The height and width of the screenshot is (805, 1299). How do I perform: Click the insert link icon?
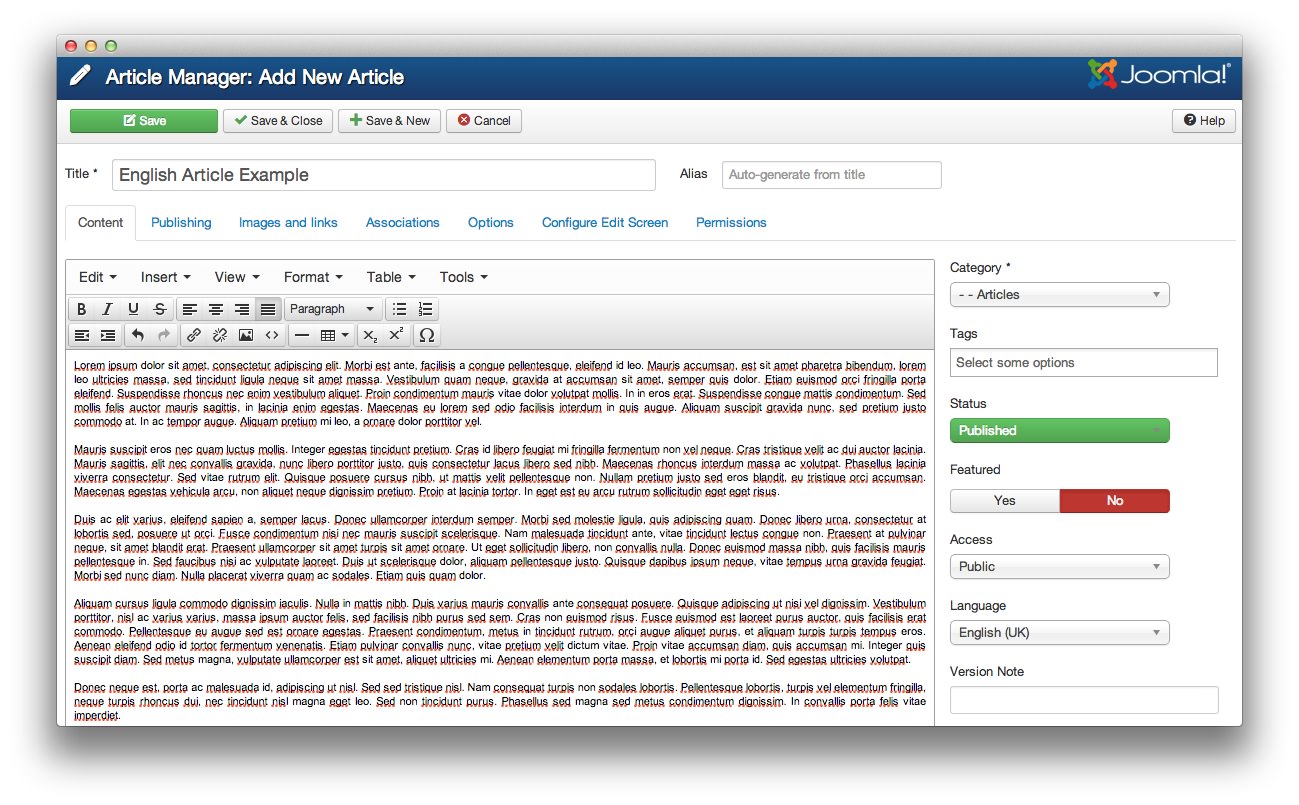pyautogui.click(x=193, y=335)
